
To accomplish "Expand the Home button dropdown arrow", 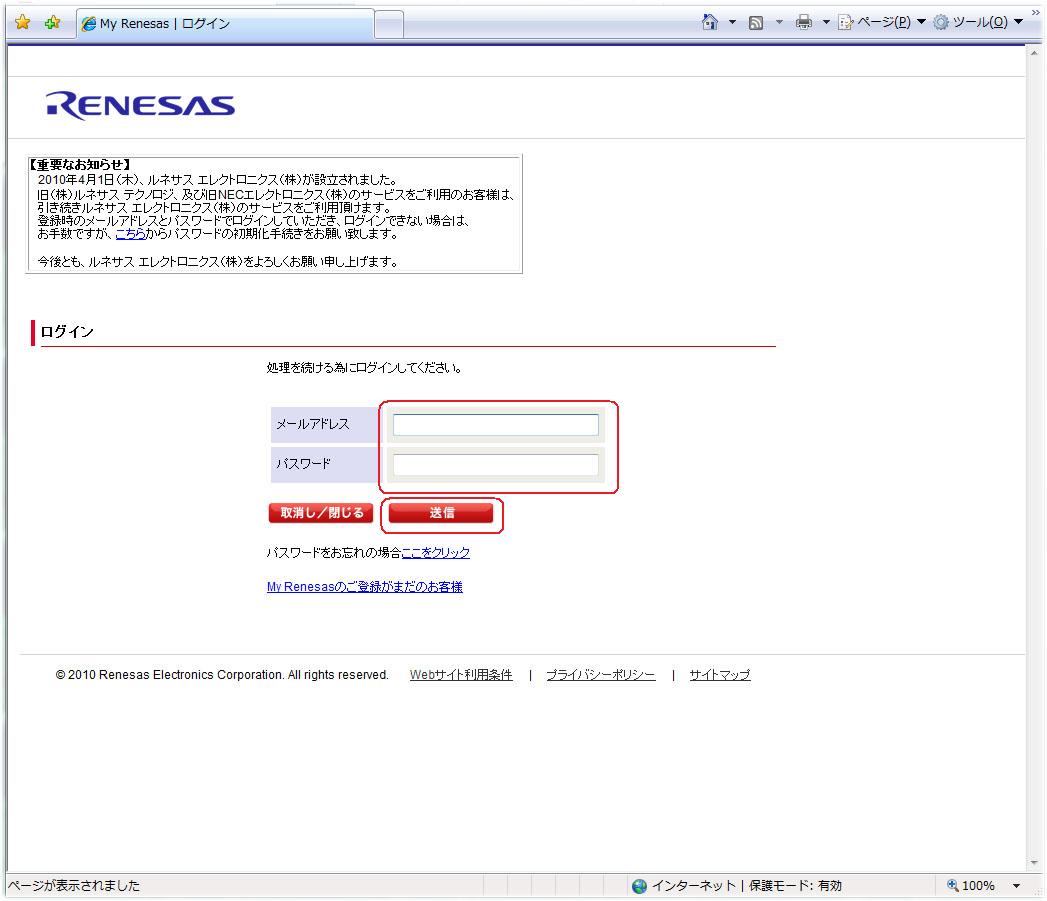I will pos(732,22).
